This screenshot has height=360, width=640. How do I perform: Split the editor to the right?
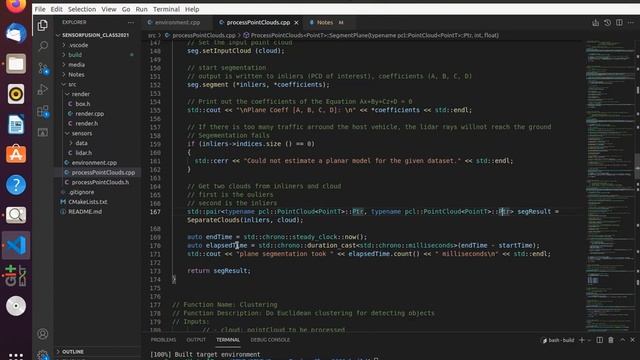click(x=619, y=22)
